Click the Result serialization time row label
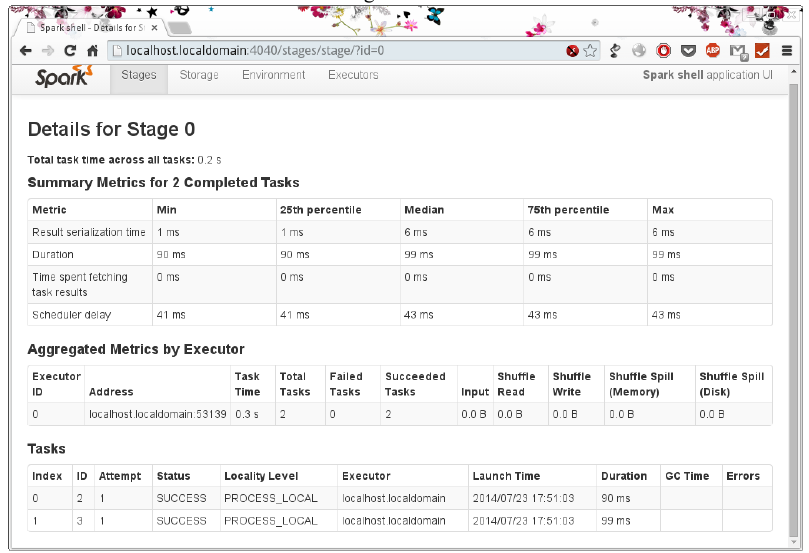809x553 pixels. (89, 232)
